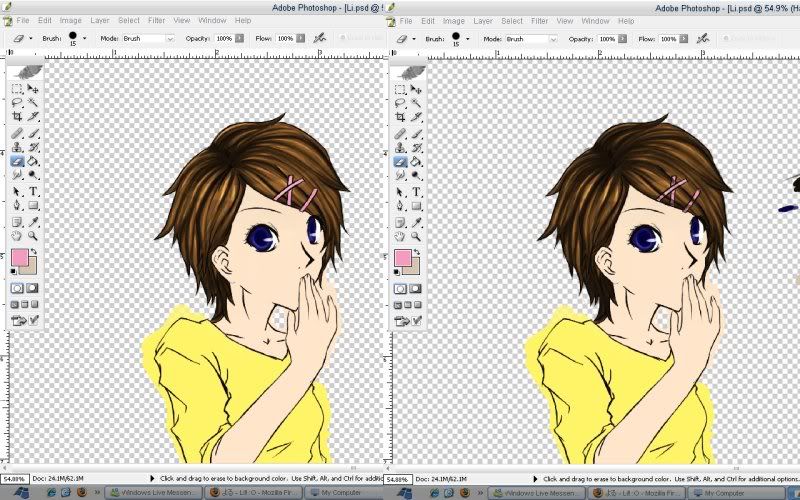Open Image menu in right Photoshop window
Image resolution: width=800 pixels, height=500 pixels.
454,21
